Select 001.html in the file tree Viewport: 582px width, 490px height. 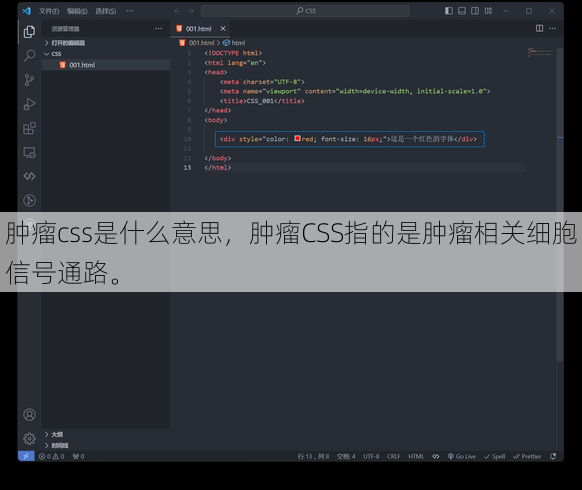[x=106, y=65]
